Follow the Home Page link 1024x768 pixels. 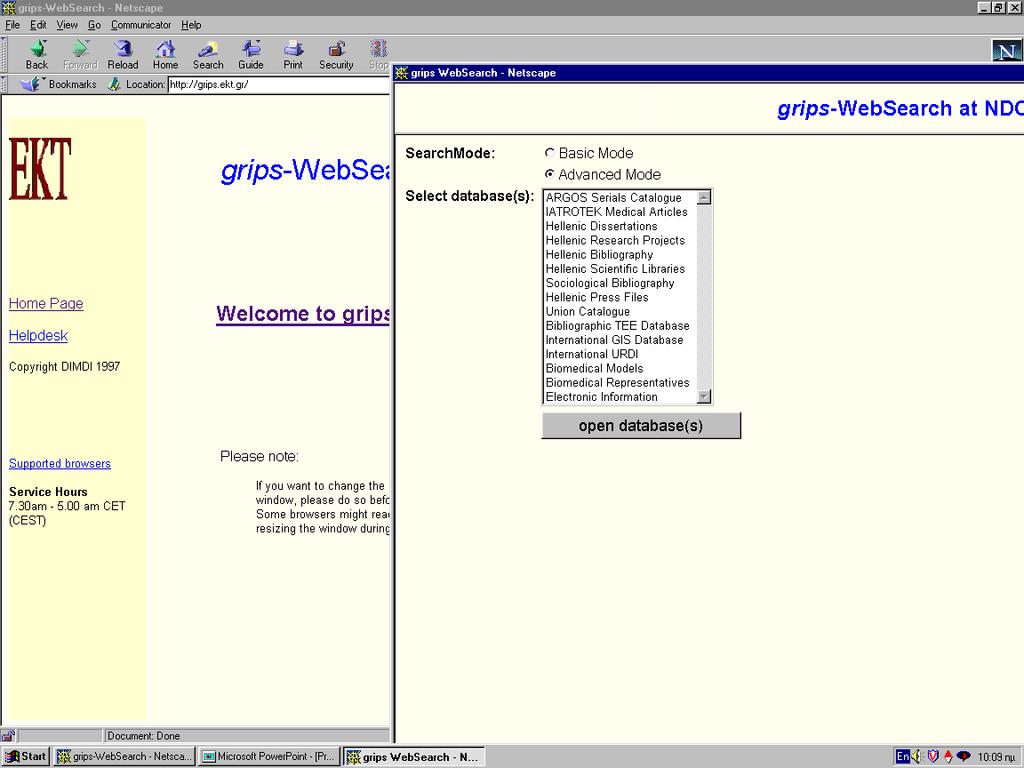(46, 304)
